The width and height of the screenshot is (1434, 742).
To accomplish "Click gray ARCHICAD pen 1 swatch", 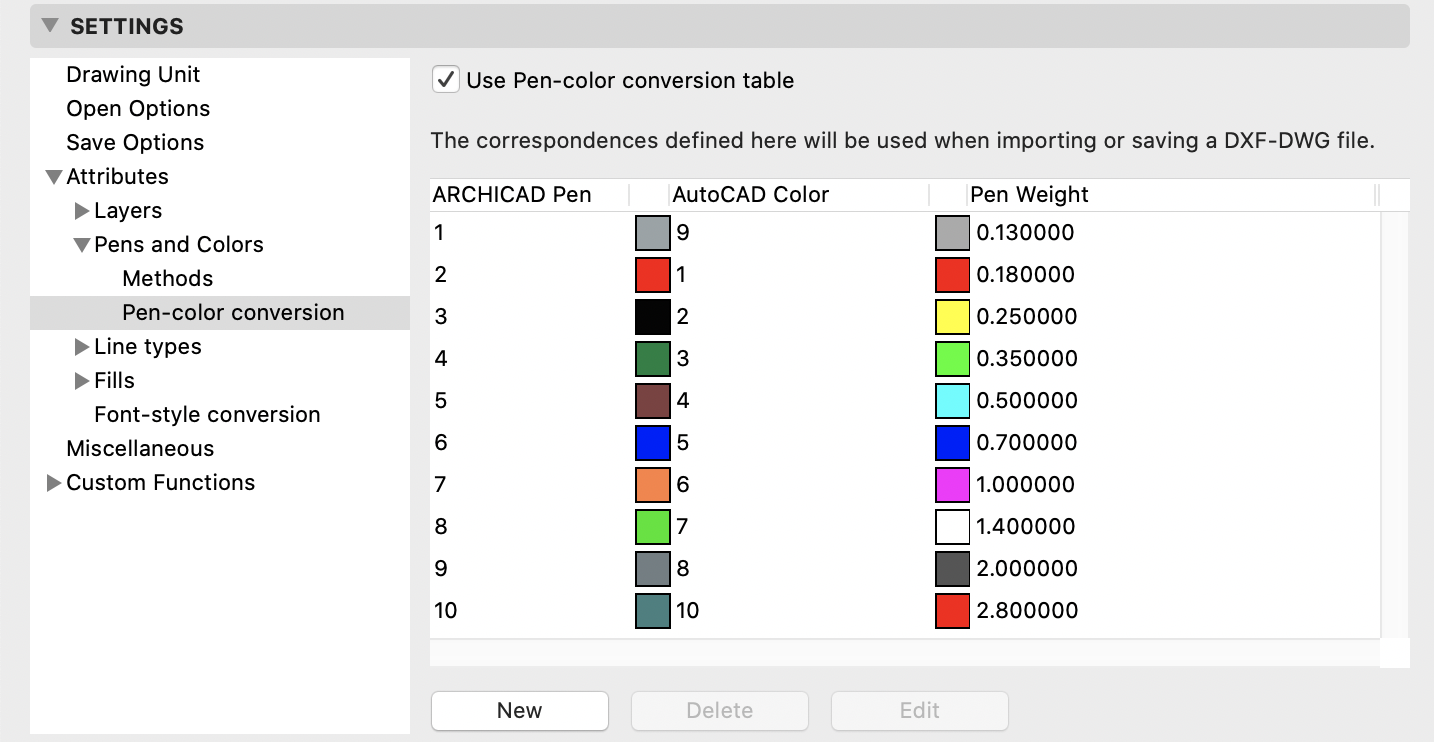I will click(653, 233).
